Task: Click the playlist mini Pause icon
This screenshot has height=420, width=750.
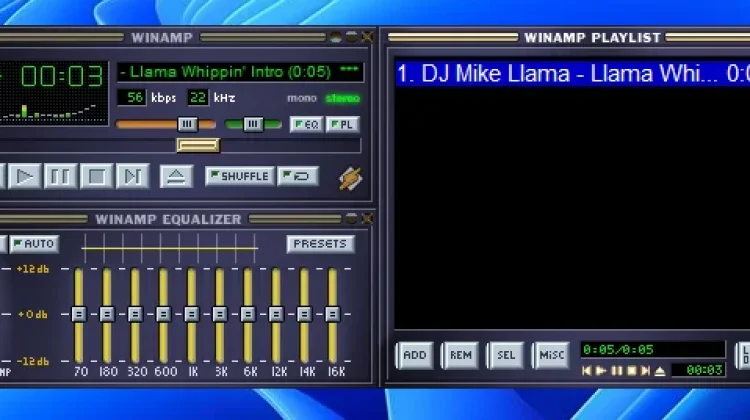Action: (x=617, y=371)
